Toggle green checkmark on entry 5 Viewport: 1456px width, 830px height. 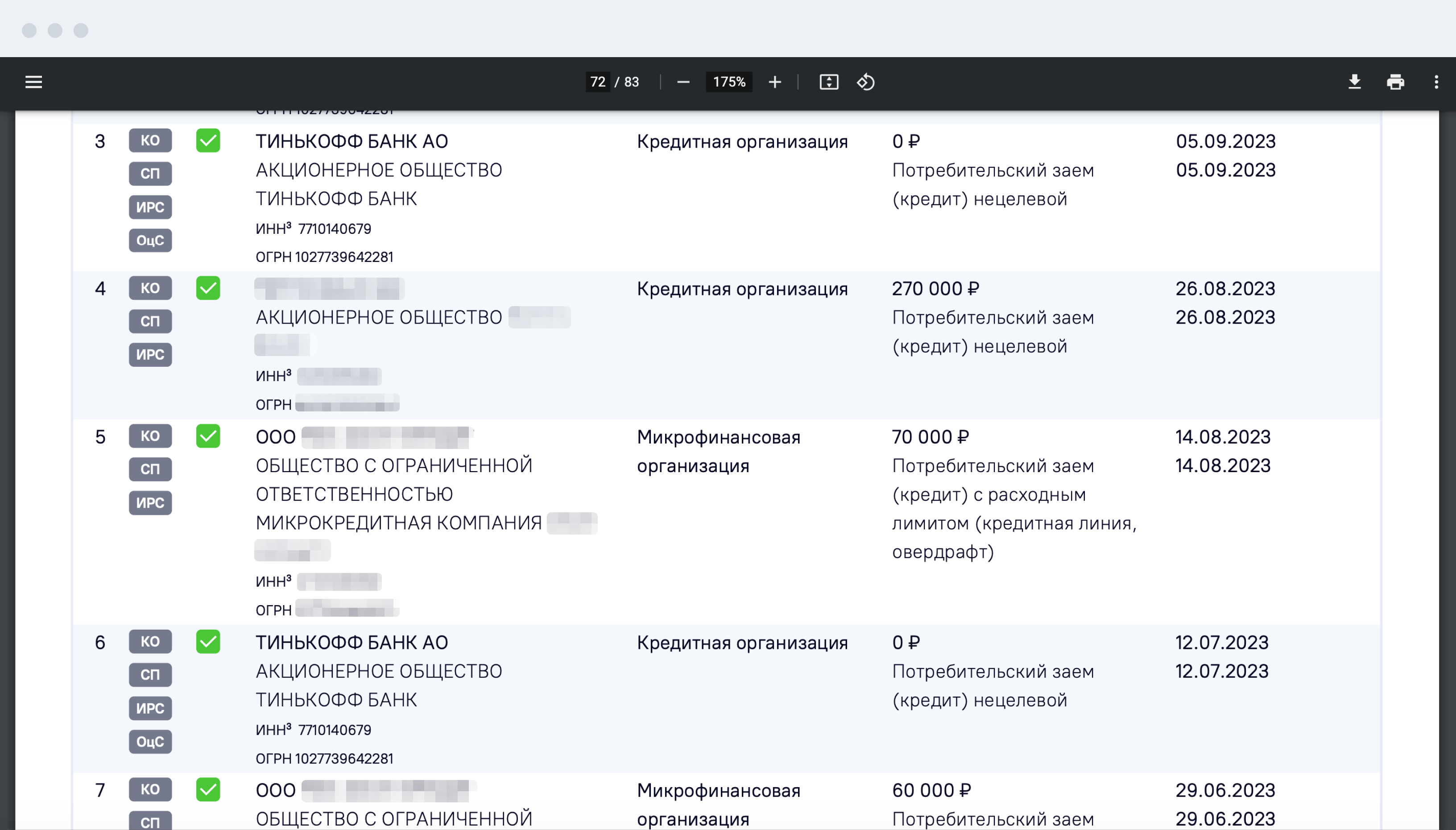(x=207, y=436)
